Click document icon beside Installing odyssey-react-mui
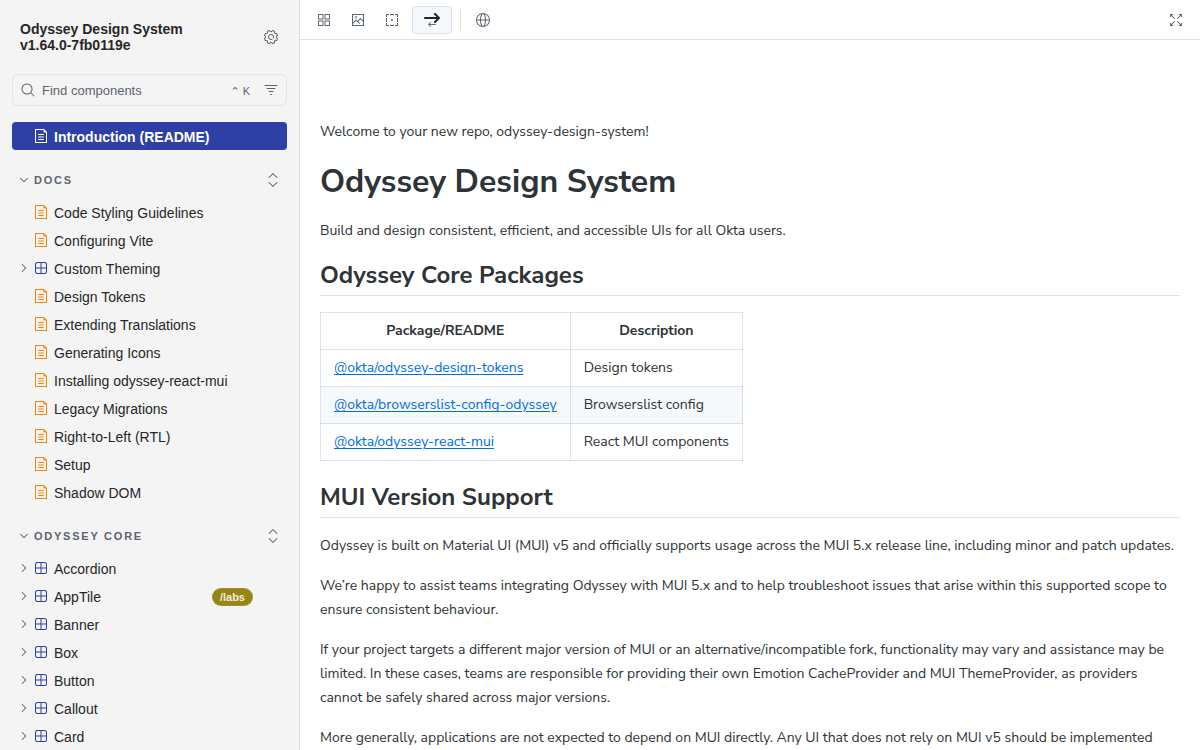The width and height of the screenshot is (1200, 750). click(41, 381)
